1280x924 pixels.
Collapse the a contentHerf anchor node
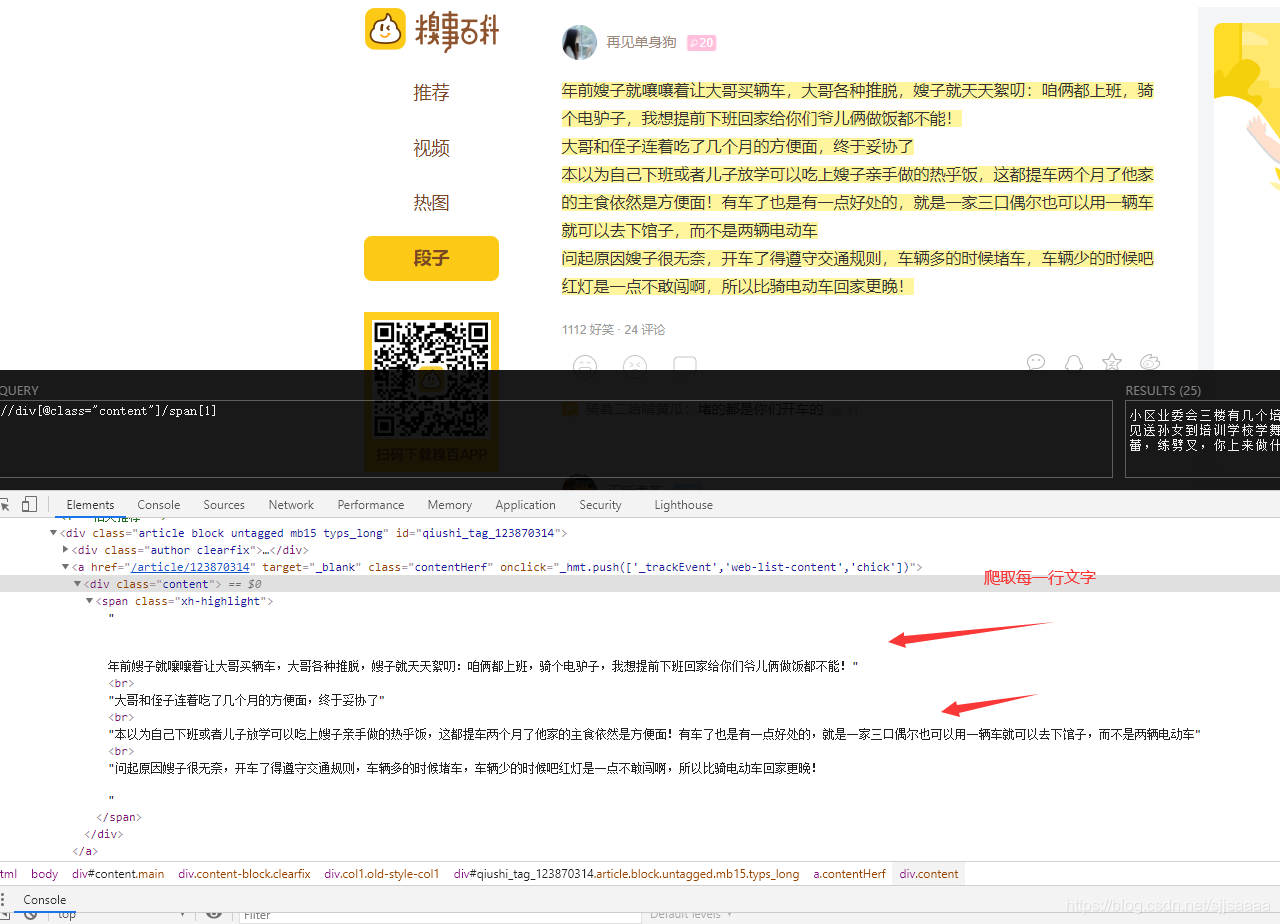coord(66,567)
